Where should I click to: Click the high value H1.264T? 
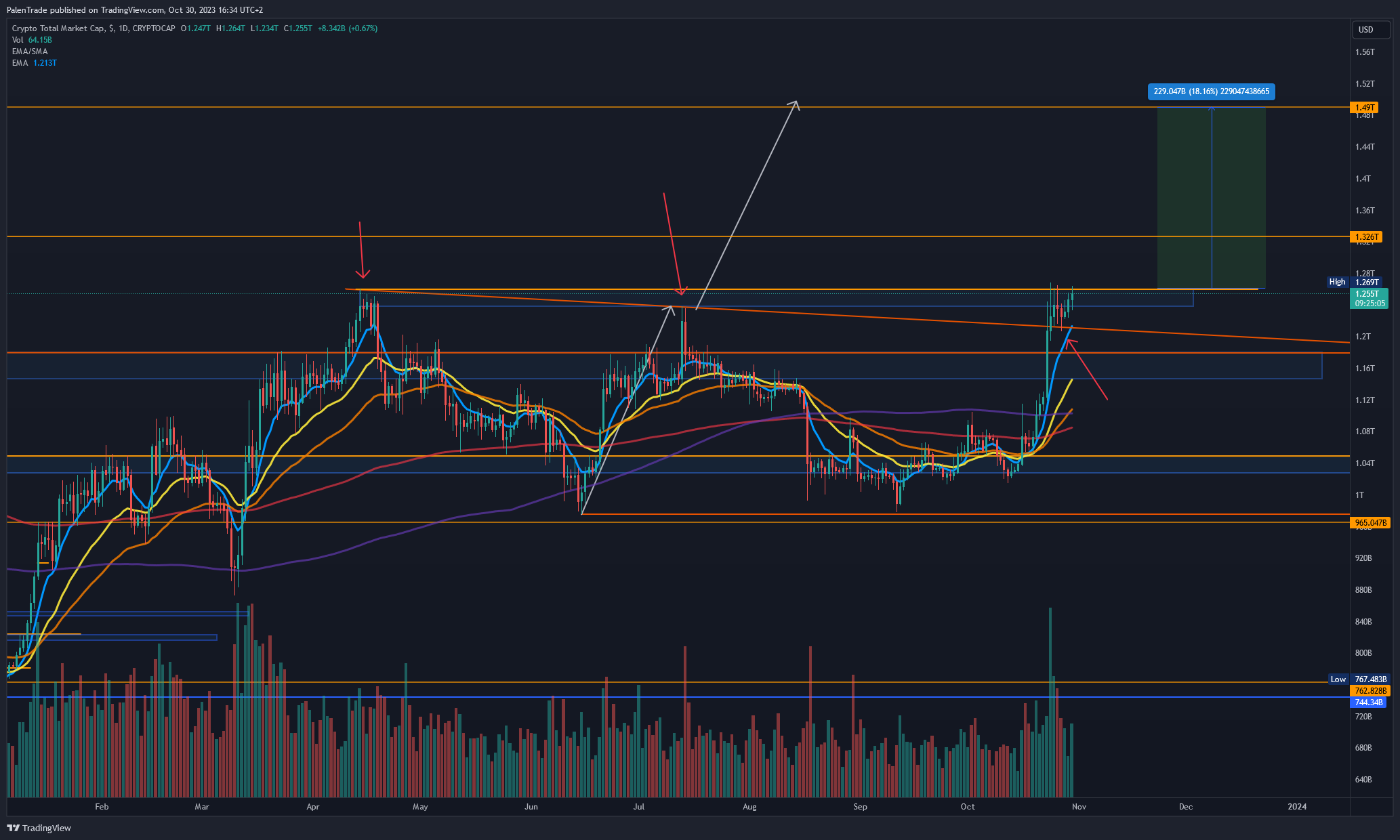tap(230, 28)
